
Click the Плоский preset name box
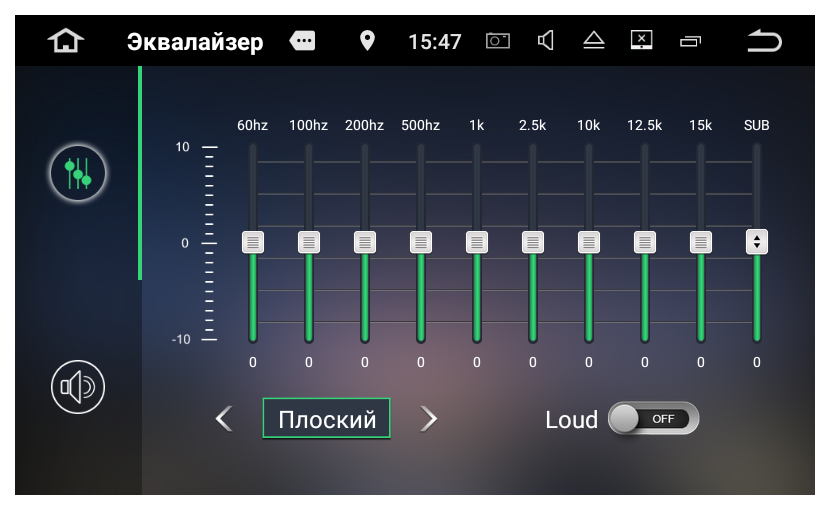326,419
